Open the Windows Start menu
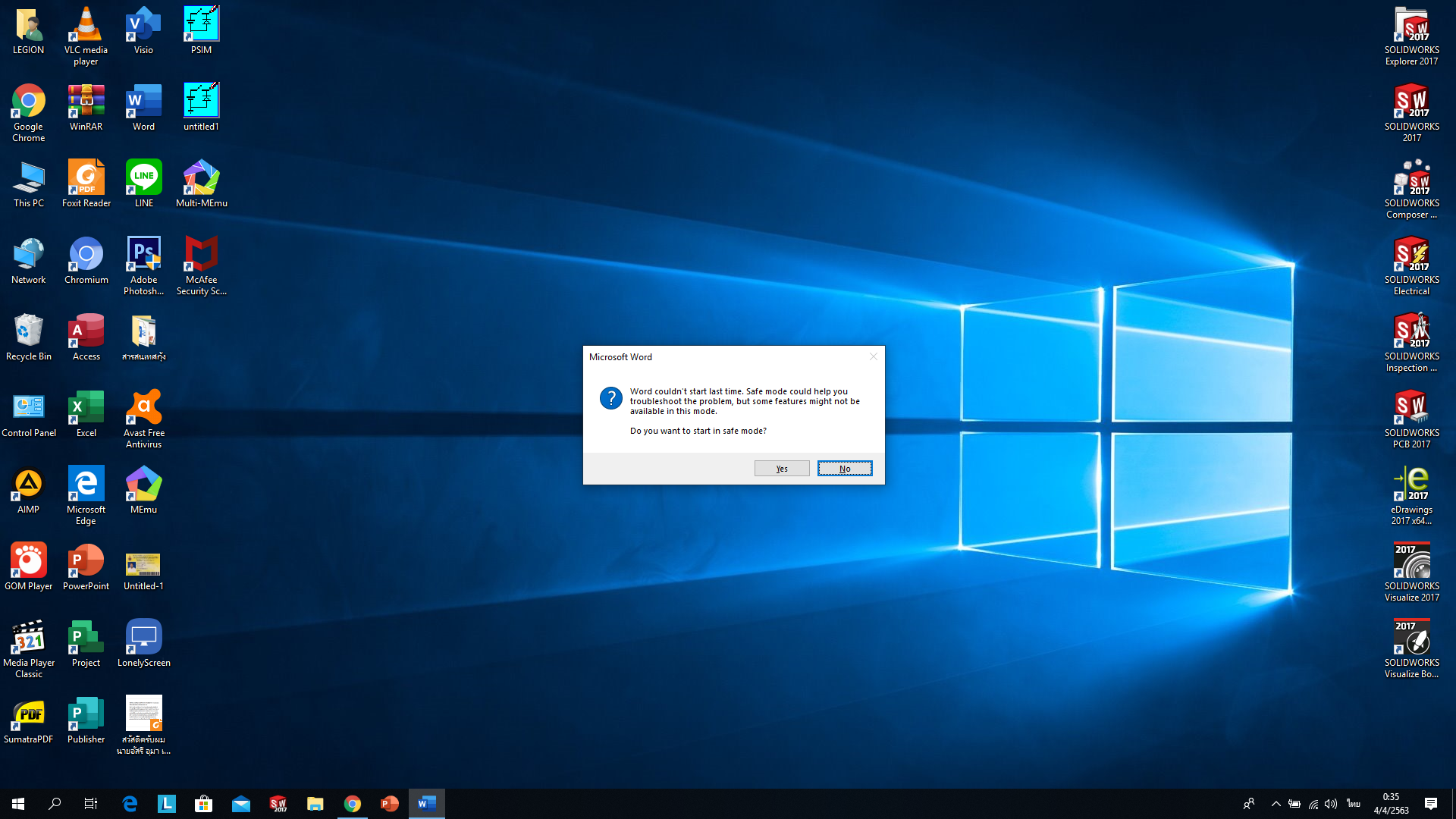The height and width of the screenshot is (819, 1456). click(18, 804)
